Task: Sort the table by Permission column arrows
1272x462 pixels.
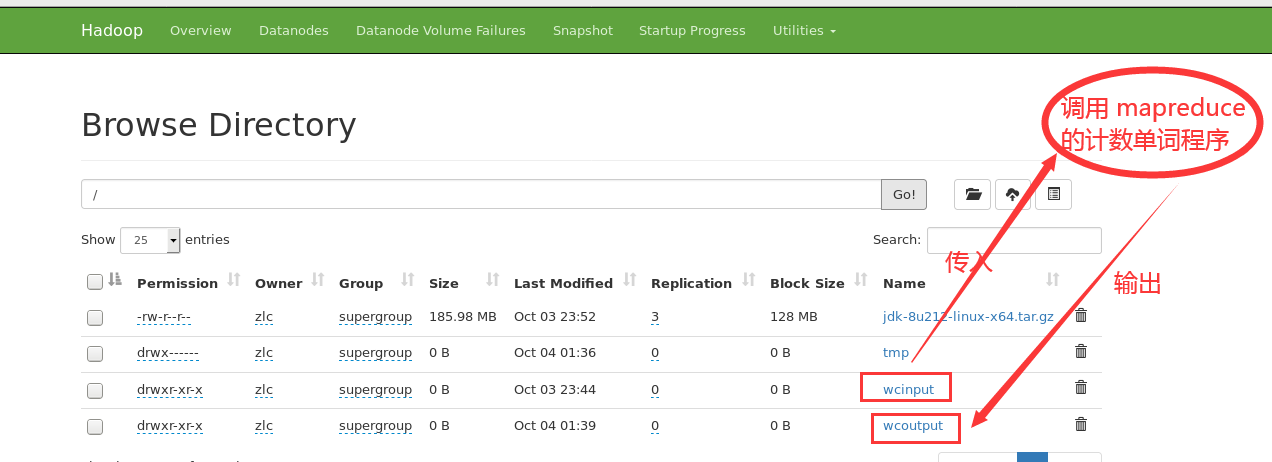Action: (234, 281)
